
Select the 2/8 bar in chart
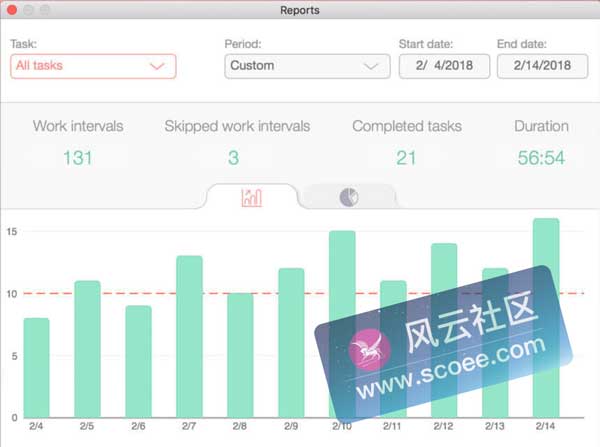(x=240, y=355)
